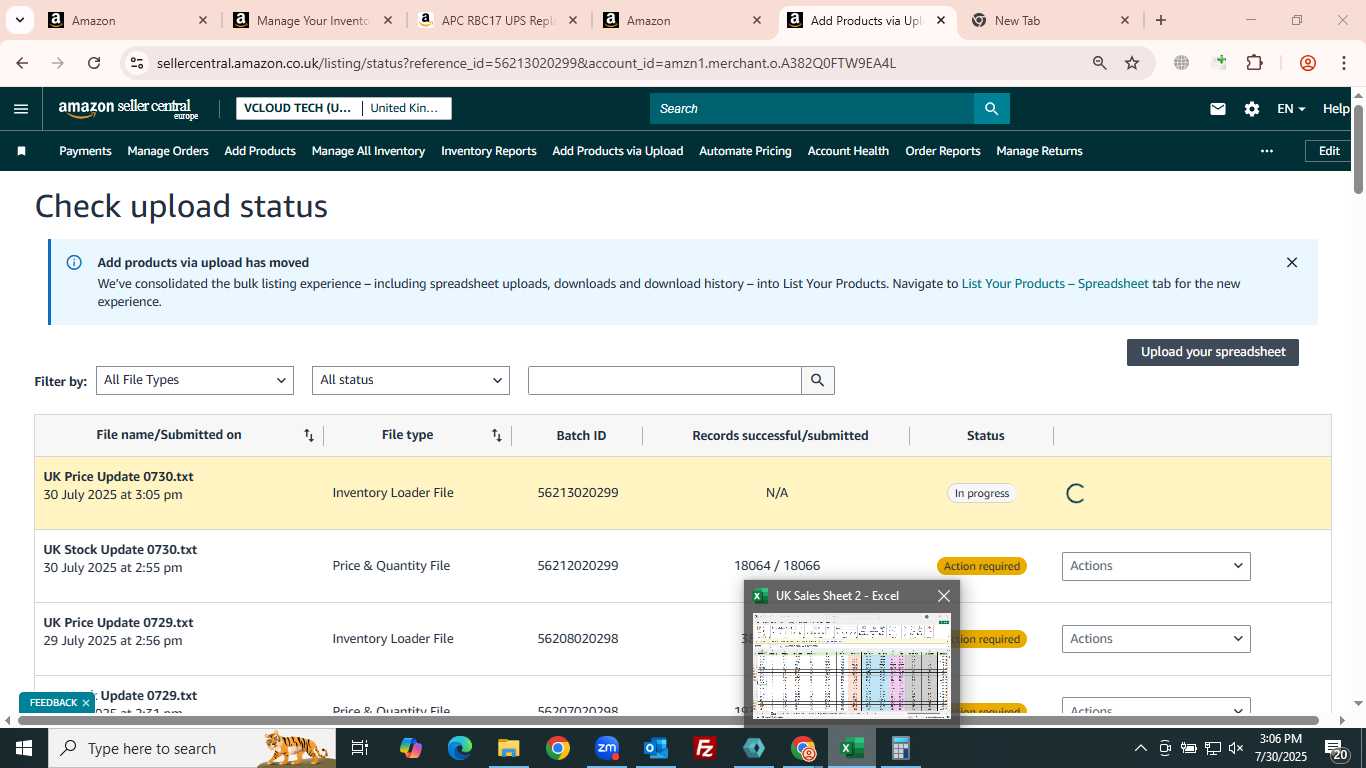Click the FEEDBACK button
The image size is (1366, 768).
click(58, 703)
